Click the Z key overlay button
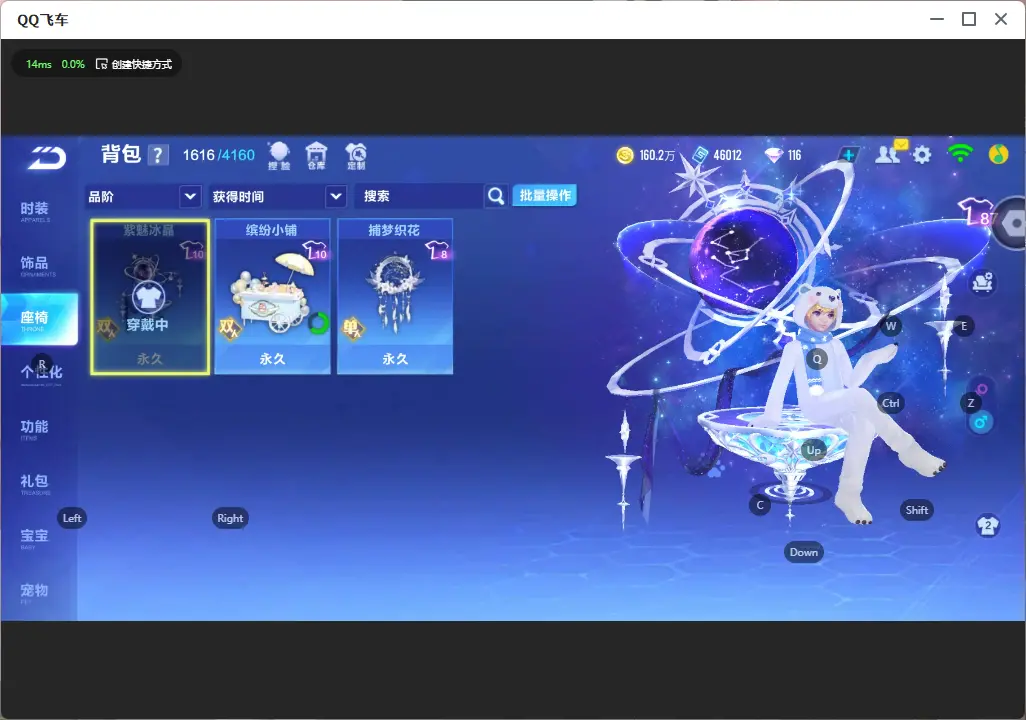The width and height of the screenshot is (1026, 720). tap(970, 403)
